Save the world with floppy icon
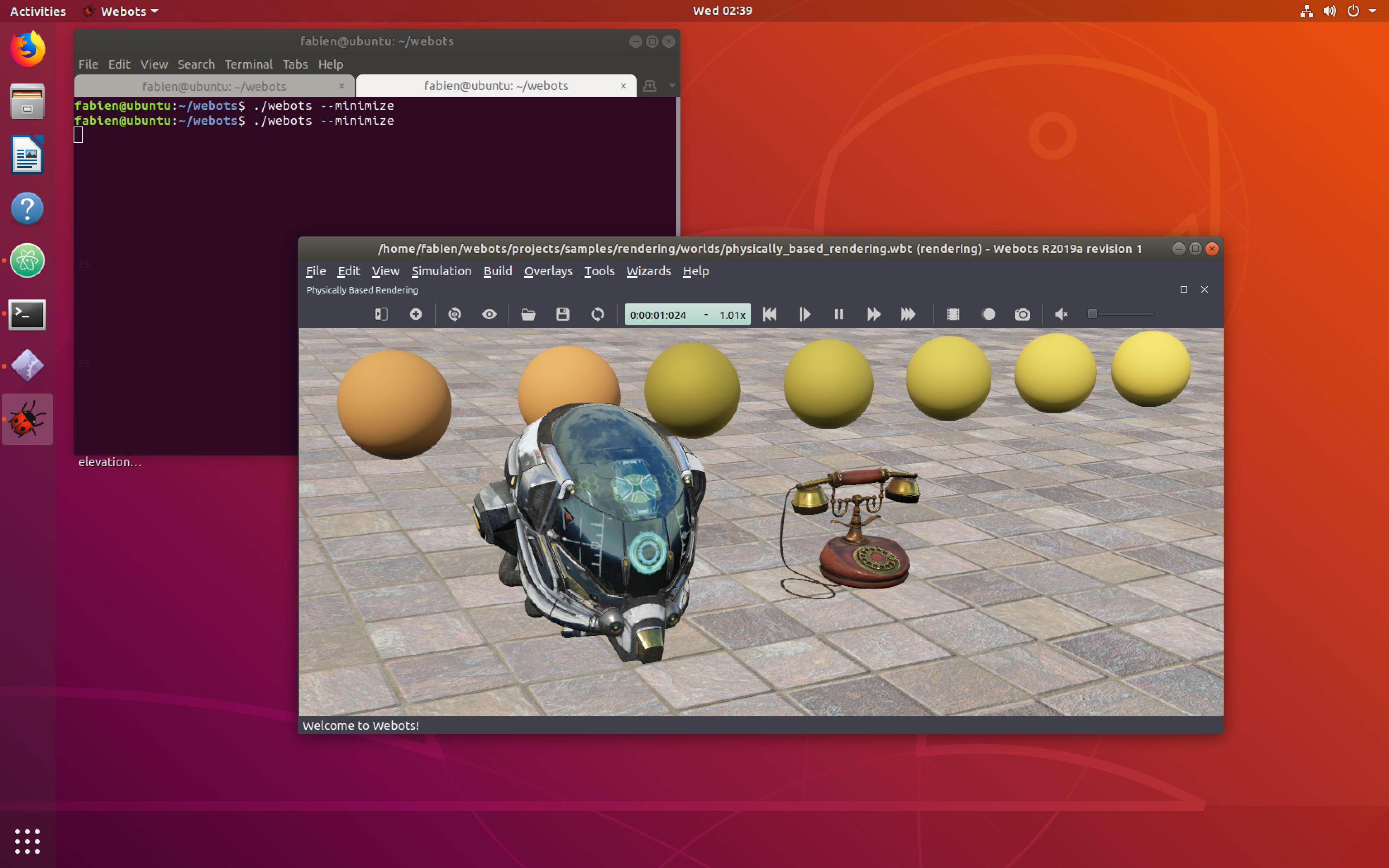This screenshot has width=1389, height=868. click(563, 314)
